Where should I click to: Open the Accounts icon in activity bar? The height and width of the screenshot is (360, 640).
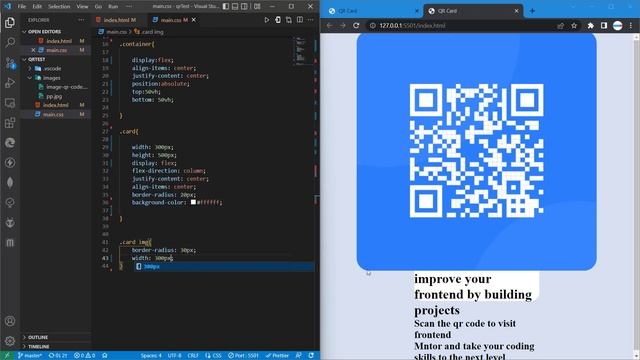(x=10, y=321)
